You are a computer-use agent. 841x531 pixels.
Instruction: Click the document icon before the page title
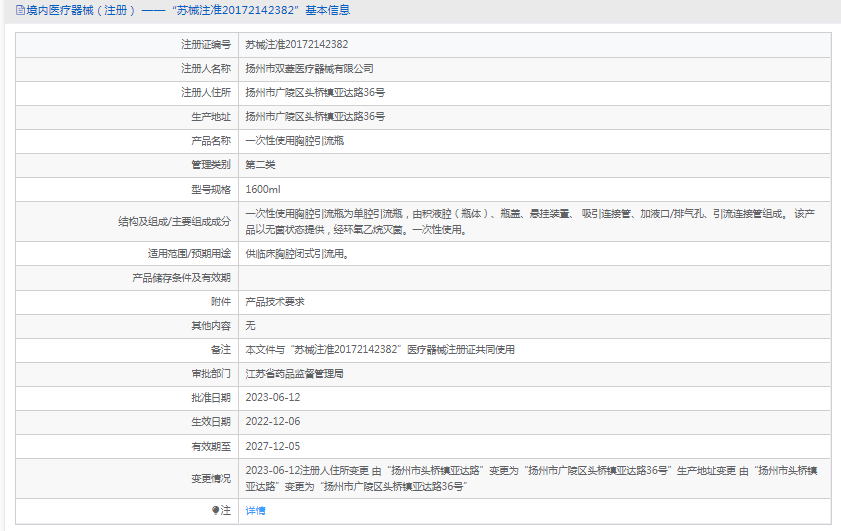[20, 10]
